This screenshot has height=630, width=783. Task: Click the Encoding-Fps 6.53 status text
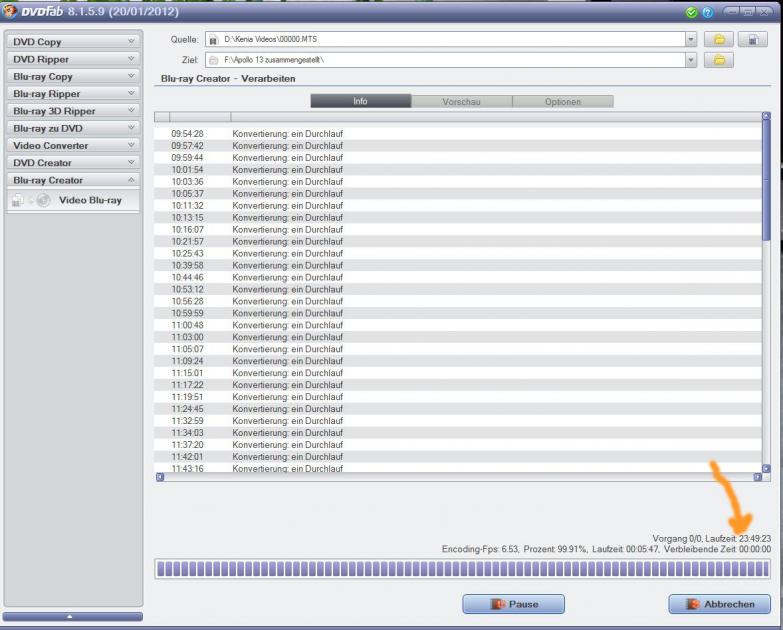[480, 549]
